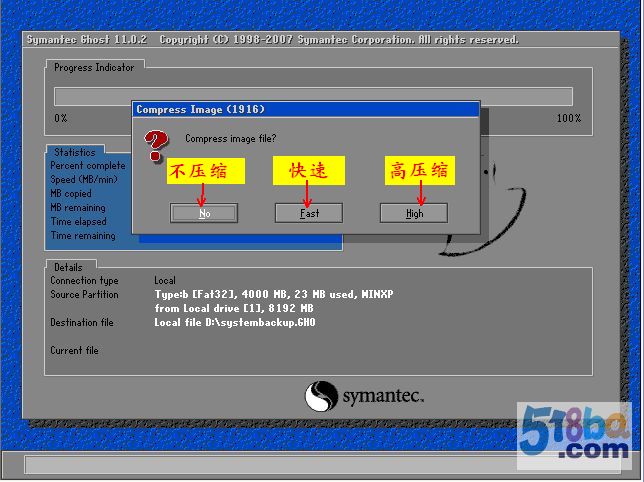
Task: Click the Speed (MB/min) statistic
Action: pyautogui.click(x=84, y=179)
